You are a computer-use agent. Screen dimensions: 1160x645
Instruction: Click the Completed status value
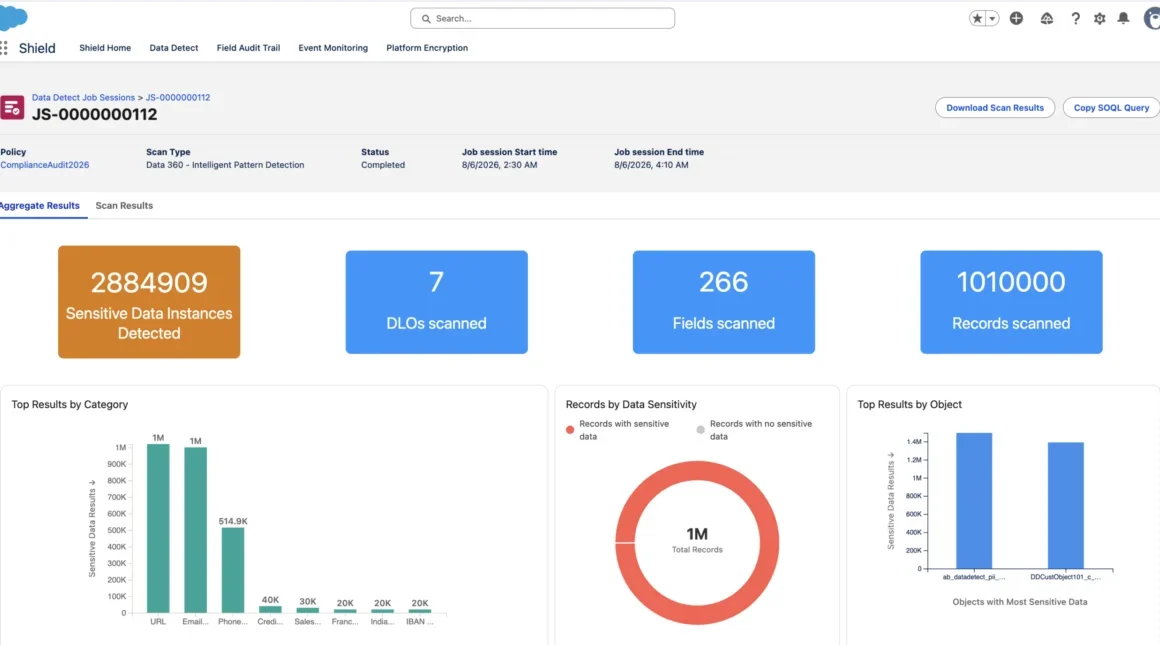pos(382,165)
